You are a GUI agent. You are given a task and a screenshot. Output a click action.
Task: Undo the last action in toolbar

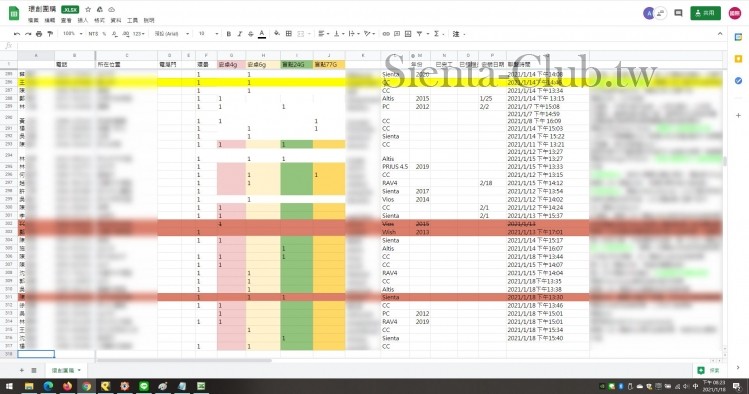click(17, 34)
